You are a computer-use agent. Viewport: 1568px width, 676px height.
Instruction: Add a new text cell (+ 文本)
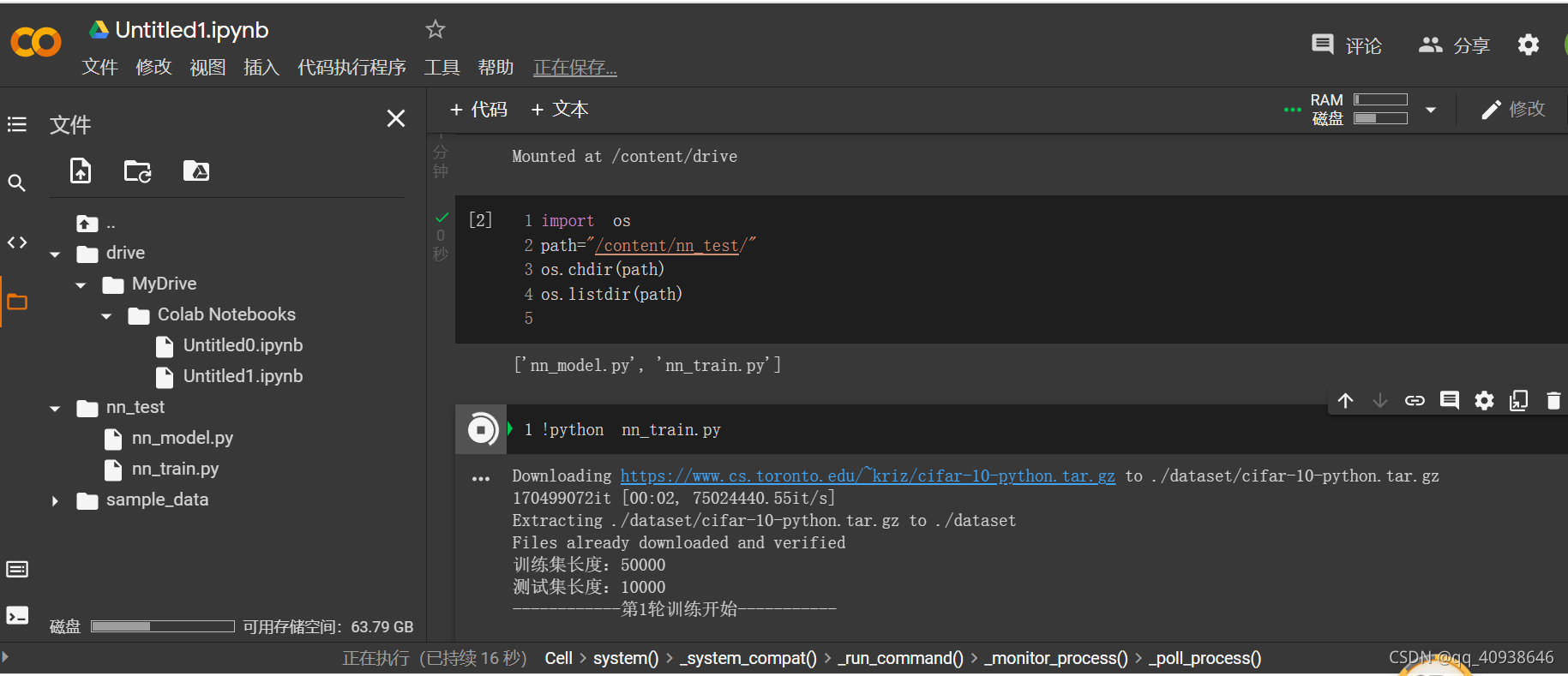pyautogui.click(x=559, y=110)
